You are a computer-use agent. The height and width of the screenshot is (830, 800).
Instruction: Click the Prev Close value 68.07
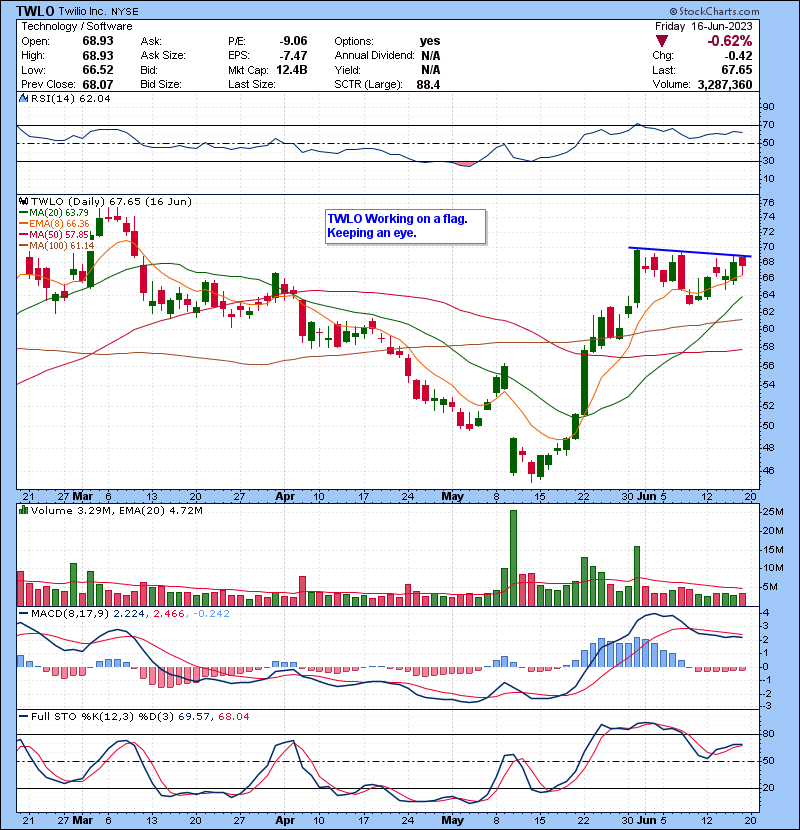[98, 85]
